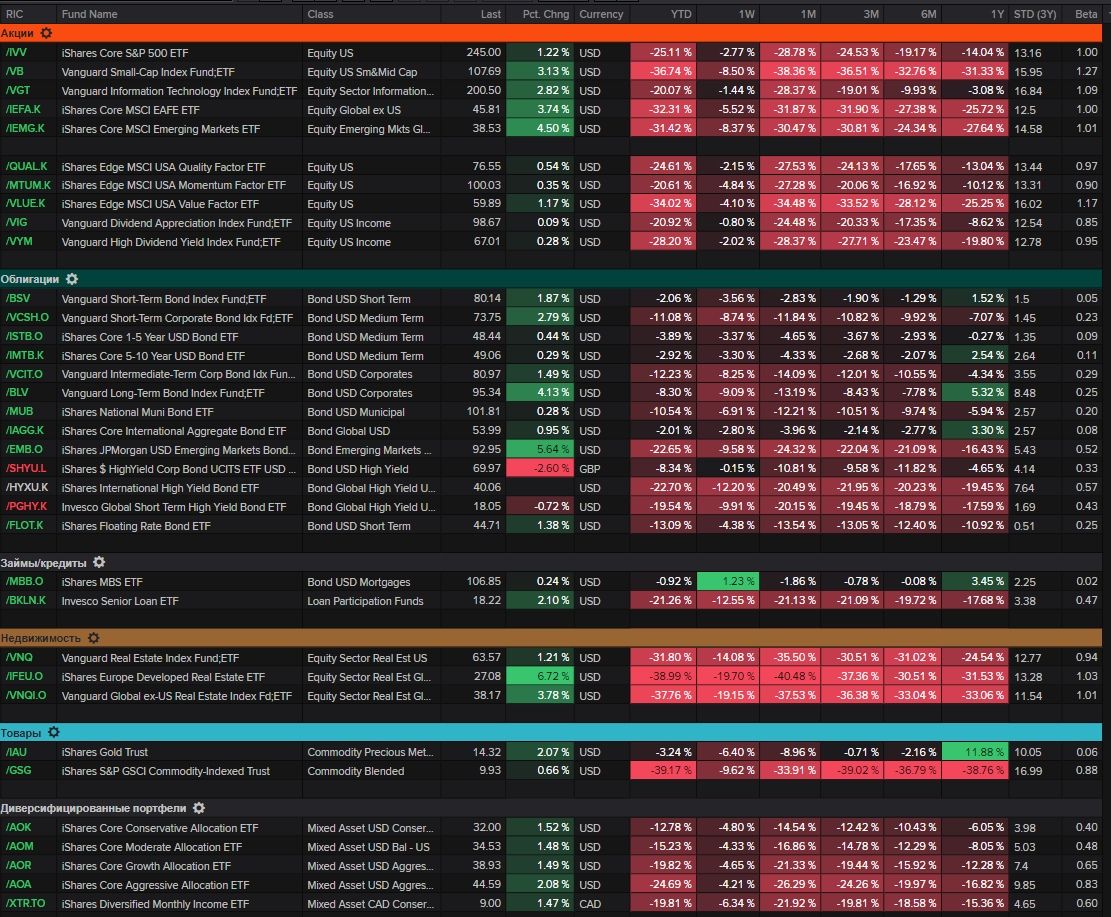This screenshot has width=1111, height=917.
Task: Click the 11.88 % 1Y cell for IAU
Action: 975,752
